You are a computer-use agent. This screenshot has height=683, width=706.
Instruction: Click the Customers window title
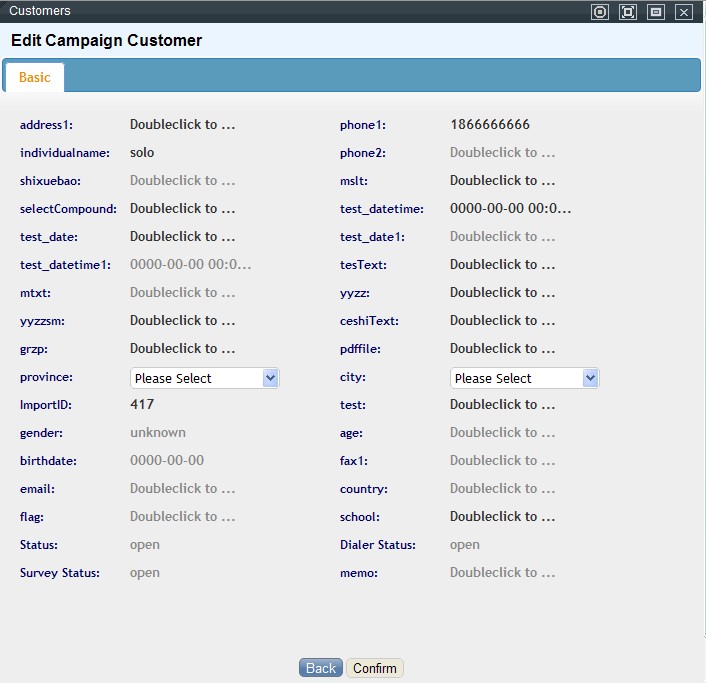[x=40, y=11]
